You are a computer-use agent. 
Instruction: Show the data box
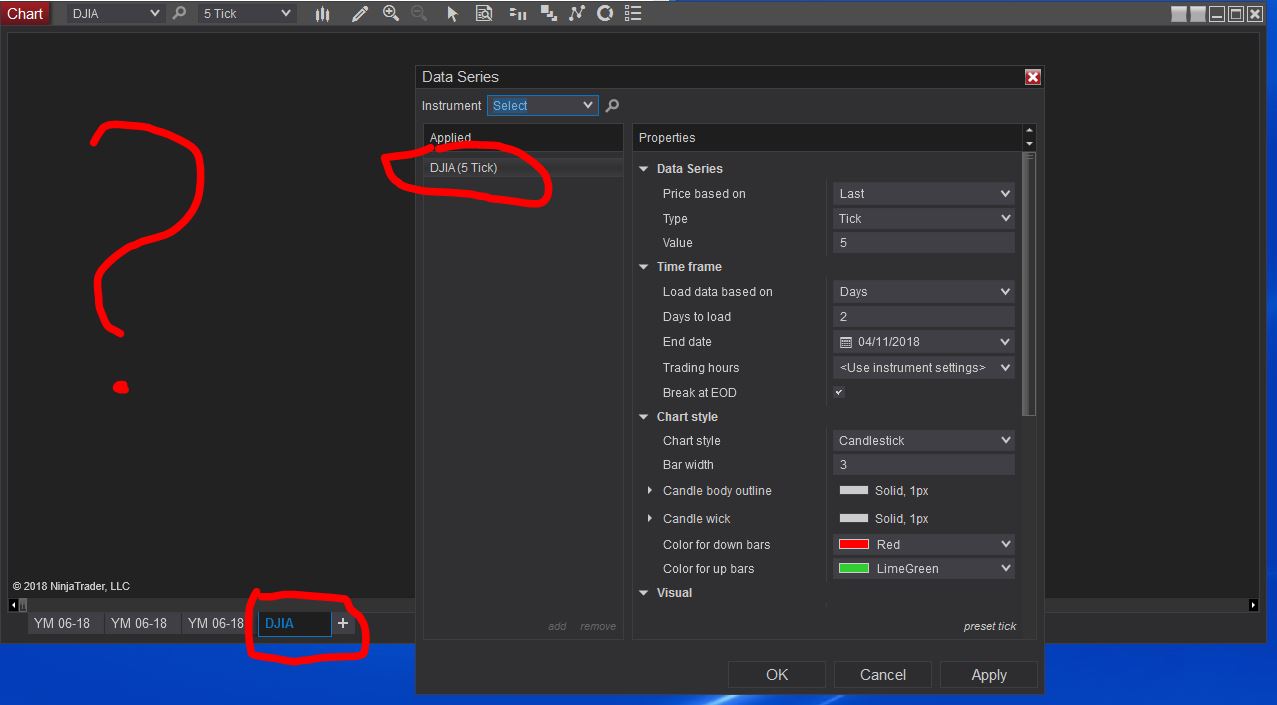[x=484, y=13]
